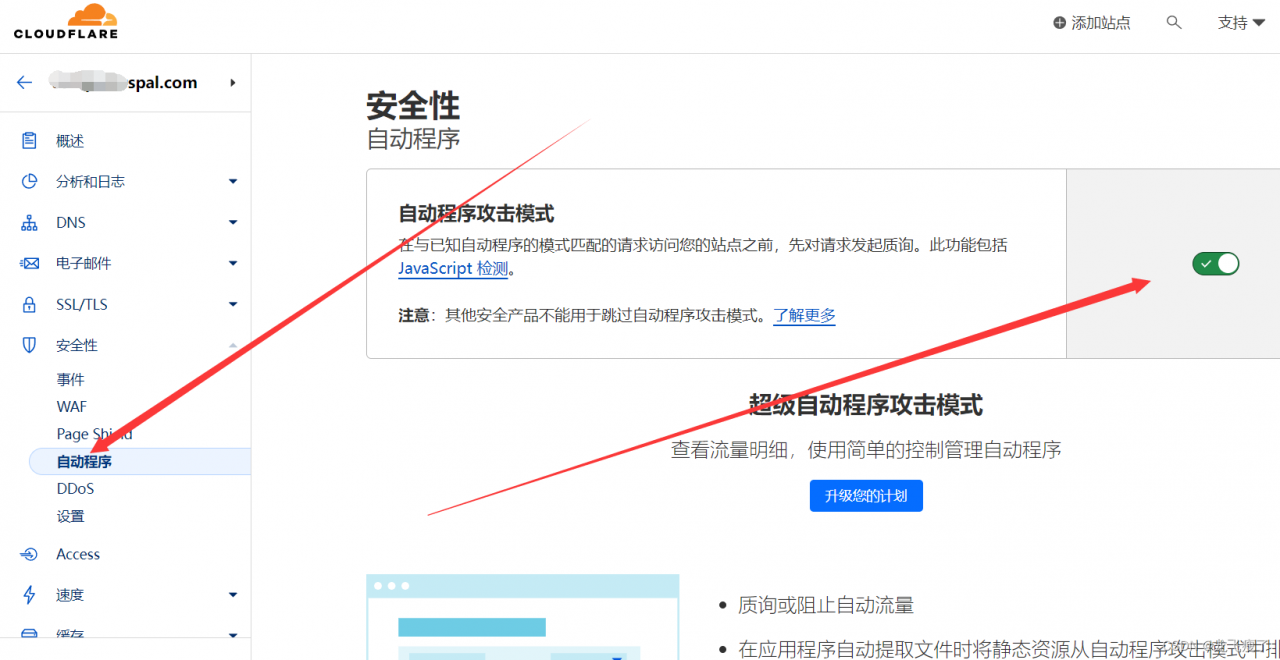
Task: Disable the 自动程序攻击模式 toggle switch
Action: coord(1215,263)
